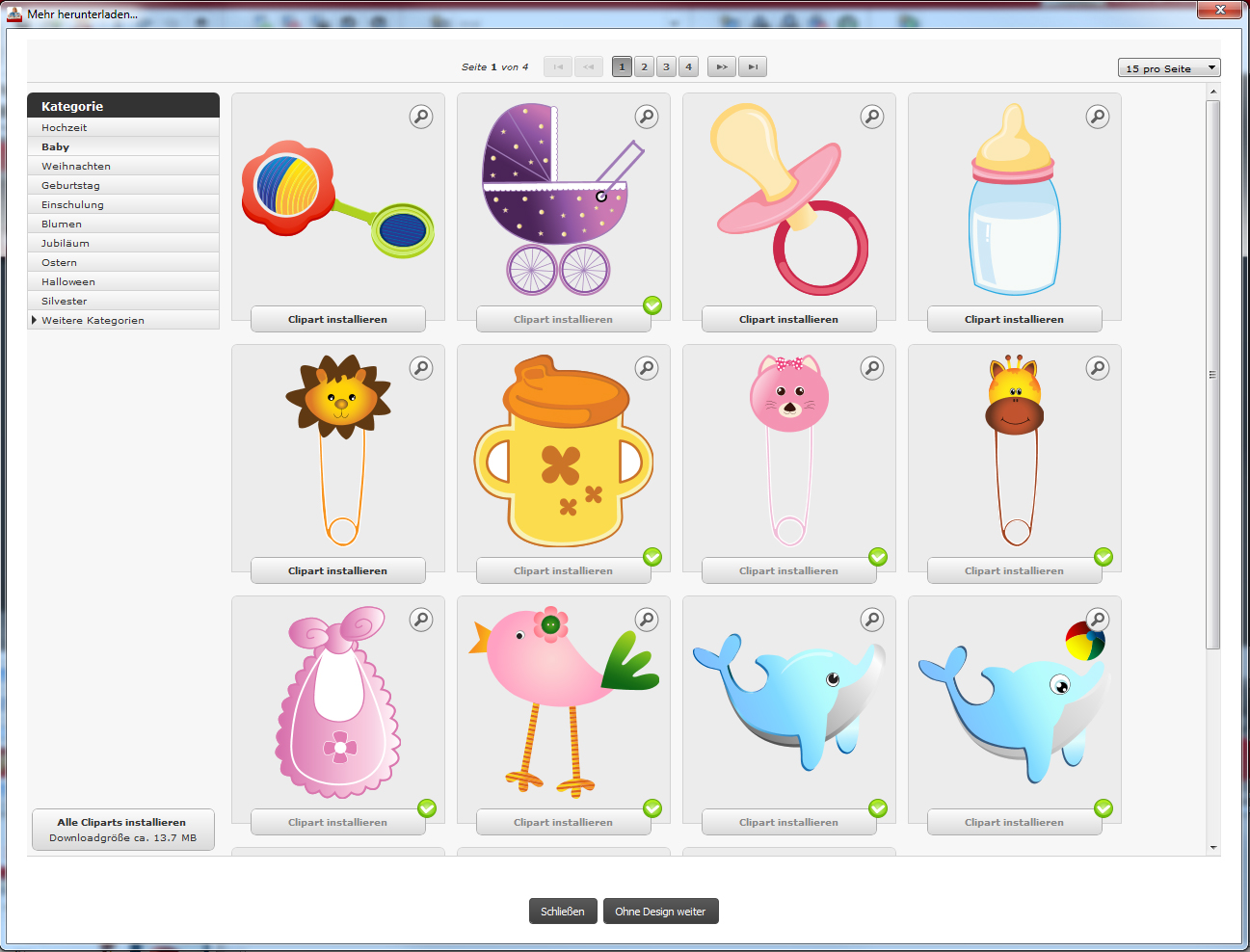The height and width of the screenshot is (952, 1250).
Task: Click magnifier icon on purple stroller clipart
Action: coord(647,117)
